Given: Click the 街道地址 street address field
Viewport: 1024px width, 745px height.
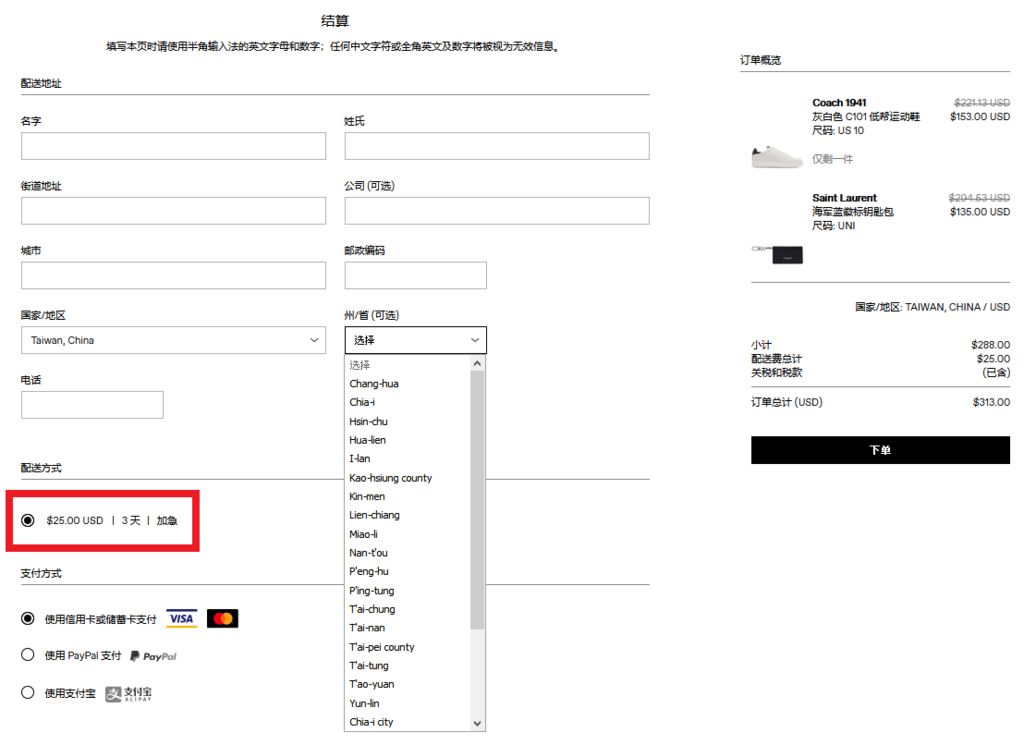Looking at the screenshot, I should coord(173,211).
